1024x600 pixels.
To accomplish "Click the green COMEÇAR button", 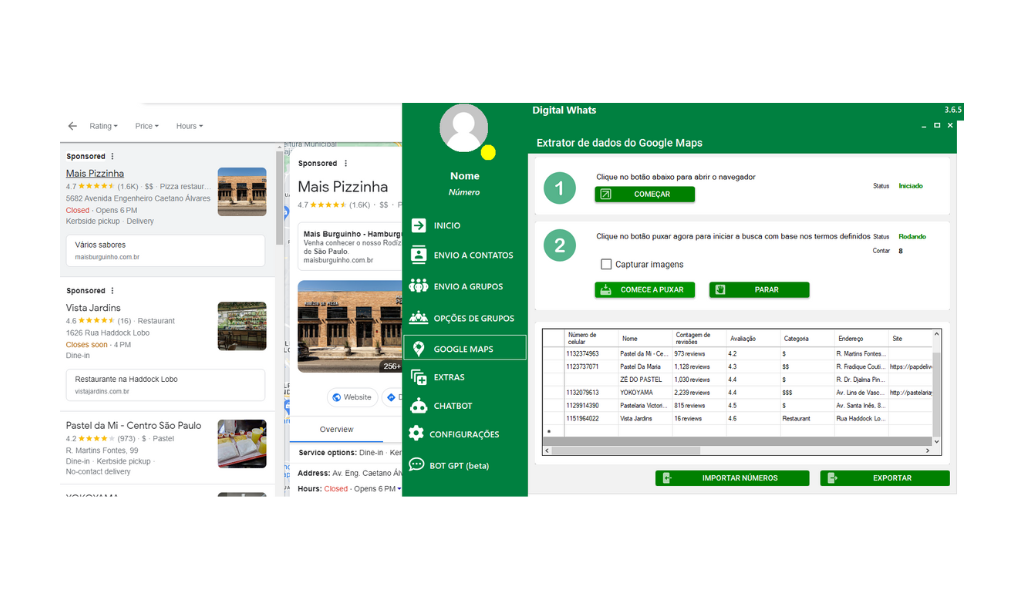I will click(645, 194).
